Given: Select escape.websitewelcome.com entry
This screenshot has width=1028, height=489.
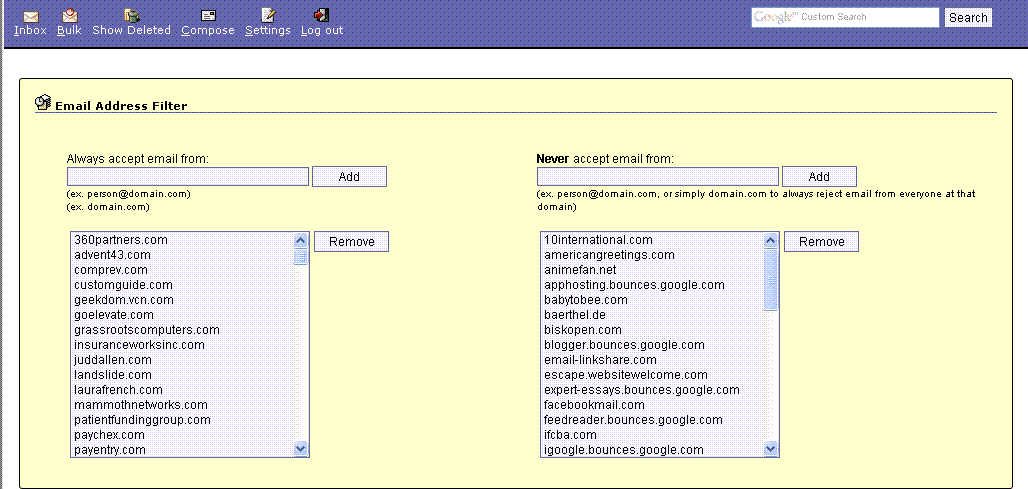Looking at the screenshot, I should pos(653,375).
